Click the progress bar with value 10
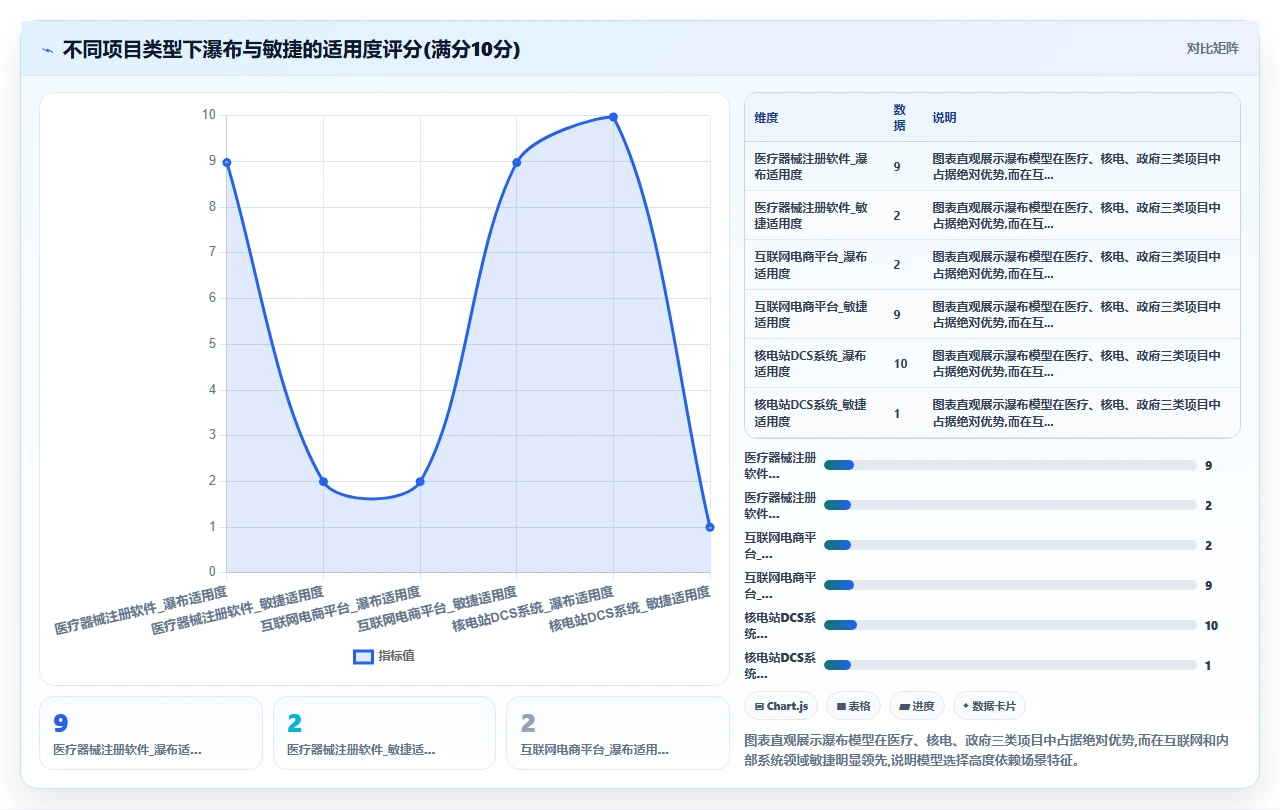1280x810 pixels. tap(1010, 625)
